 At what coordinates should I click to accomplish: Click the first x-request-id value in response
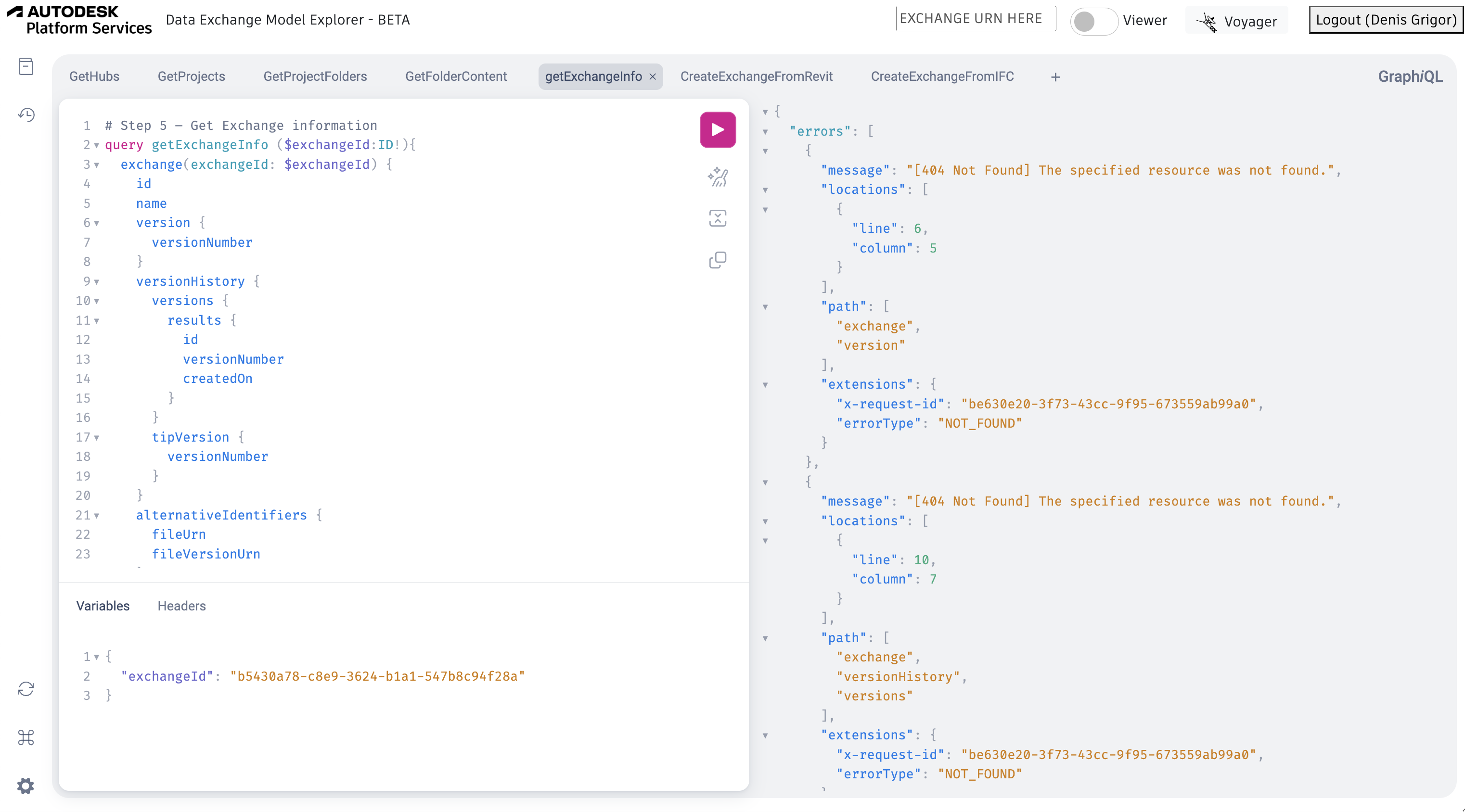(1108, 404)
